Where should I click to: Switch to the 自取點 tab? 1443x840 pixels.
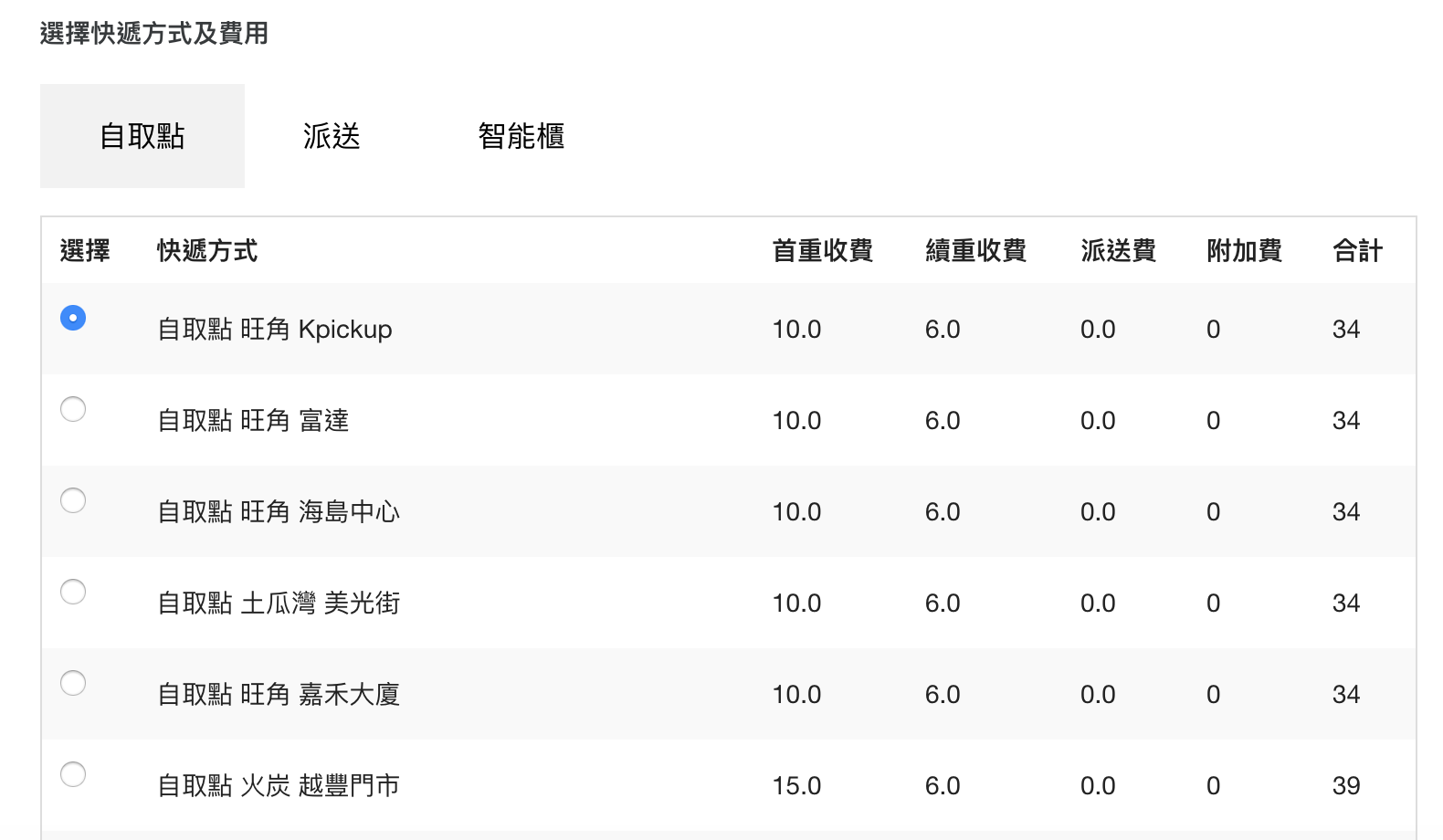pyautogui.click(x=142, y=136)
